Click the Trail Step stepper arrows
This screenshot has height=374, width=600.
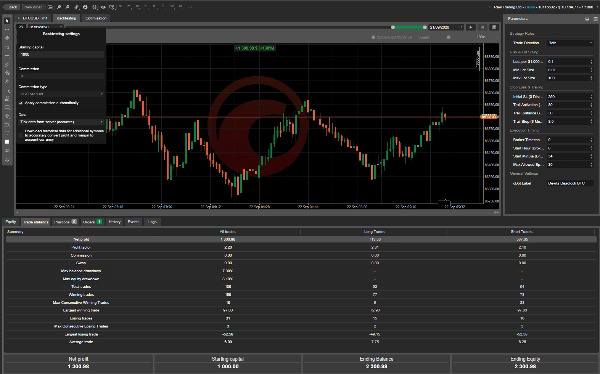pos(591,121)
